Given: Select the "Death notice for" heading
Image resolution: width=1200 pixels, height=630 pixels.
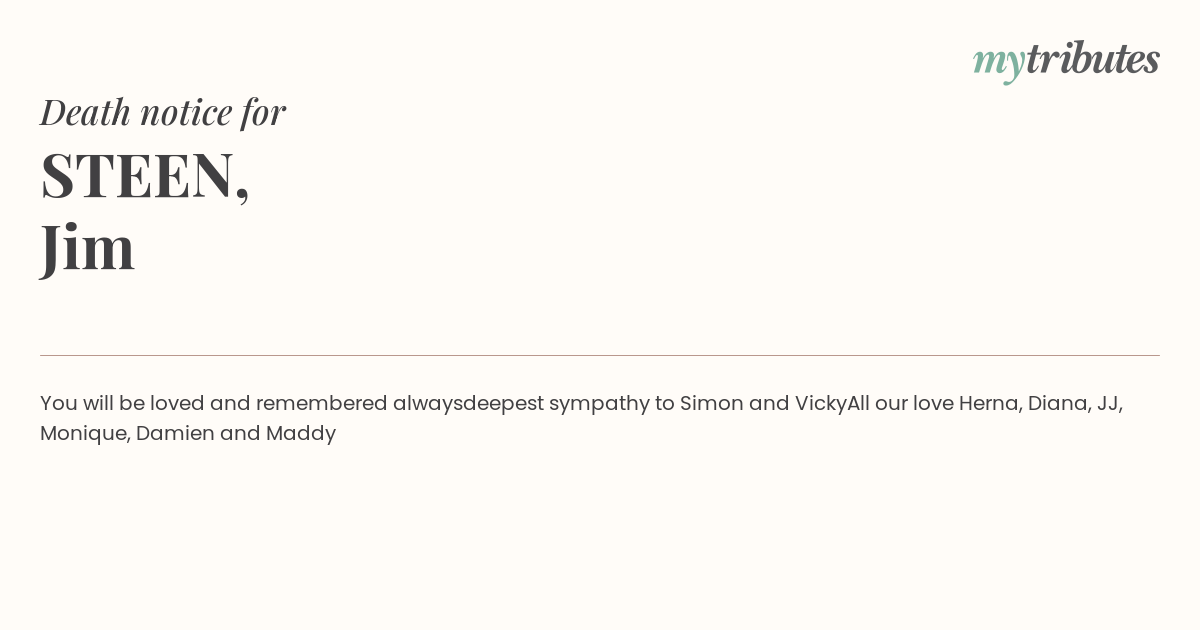Looking at the screenshot, I should pyautogui.click(x=163, y=111).
